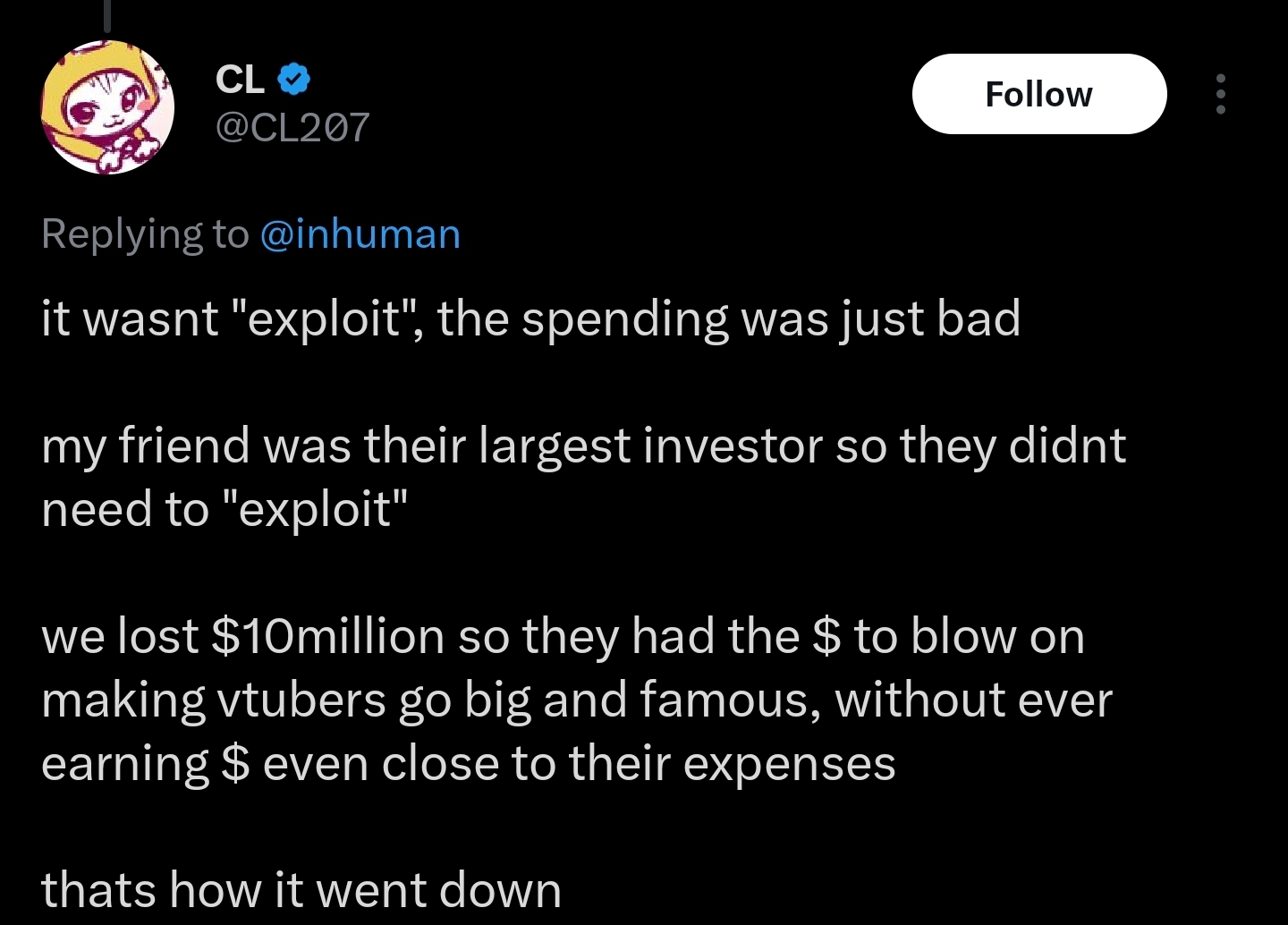The width and height of the screenshot is (1288, 925).
Task: Click the line "thats how it went down"
Action: tap(301, 890)
